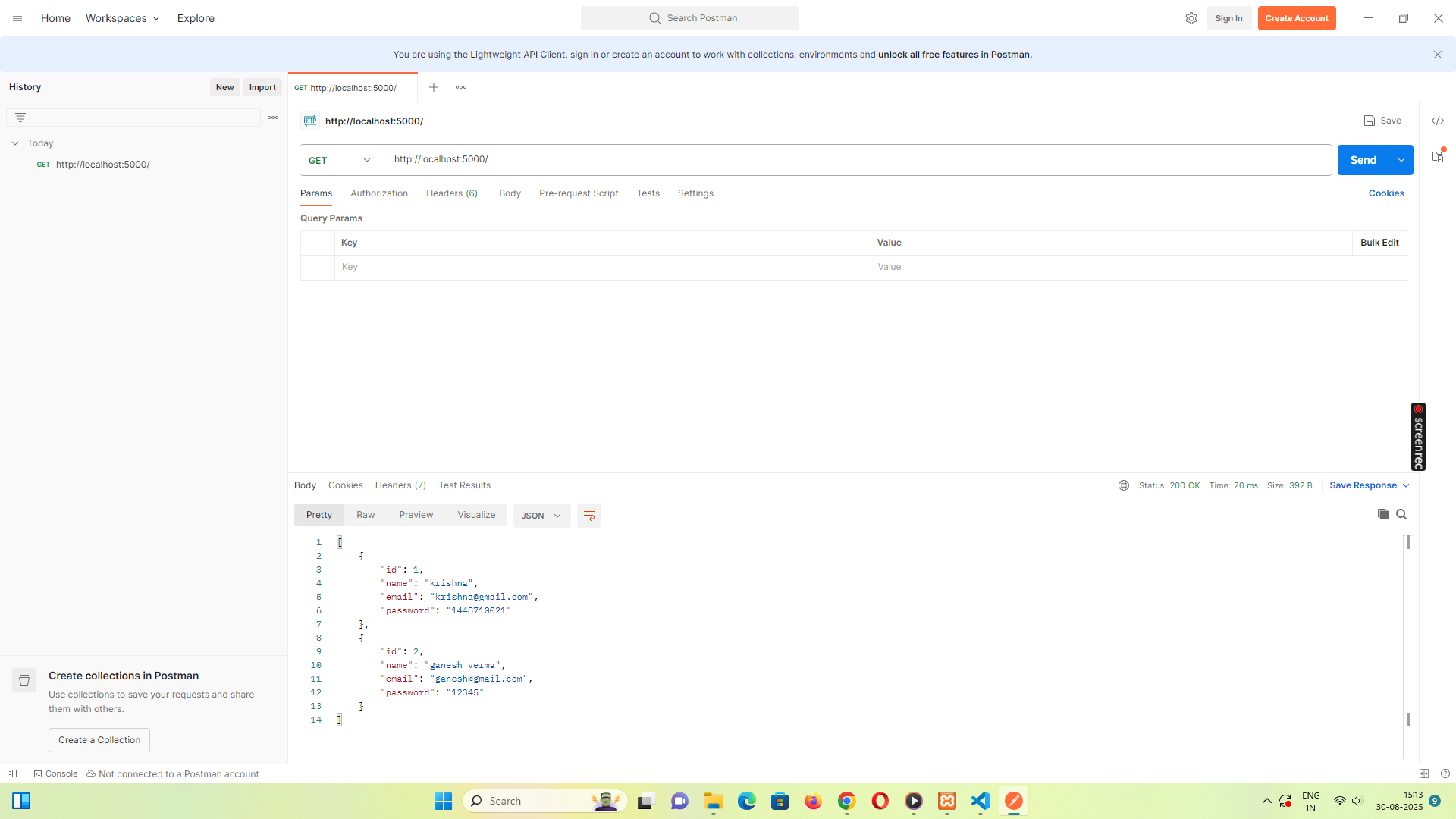Switch response view to Preview
Viewport: 1456px width, 819px height.
pyautogui.click(x=416, y=515)
